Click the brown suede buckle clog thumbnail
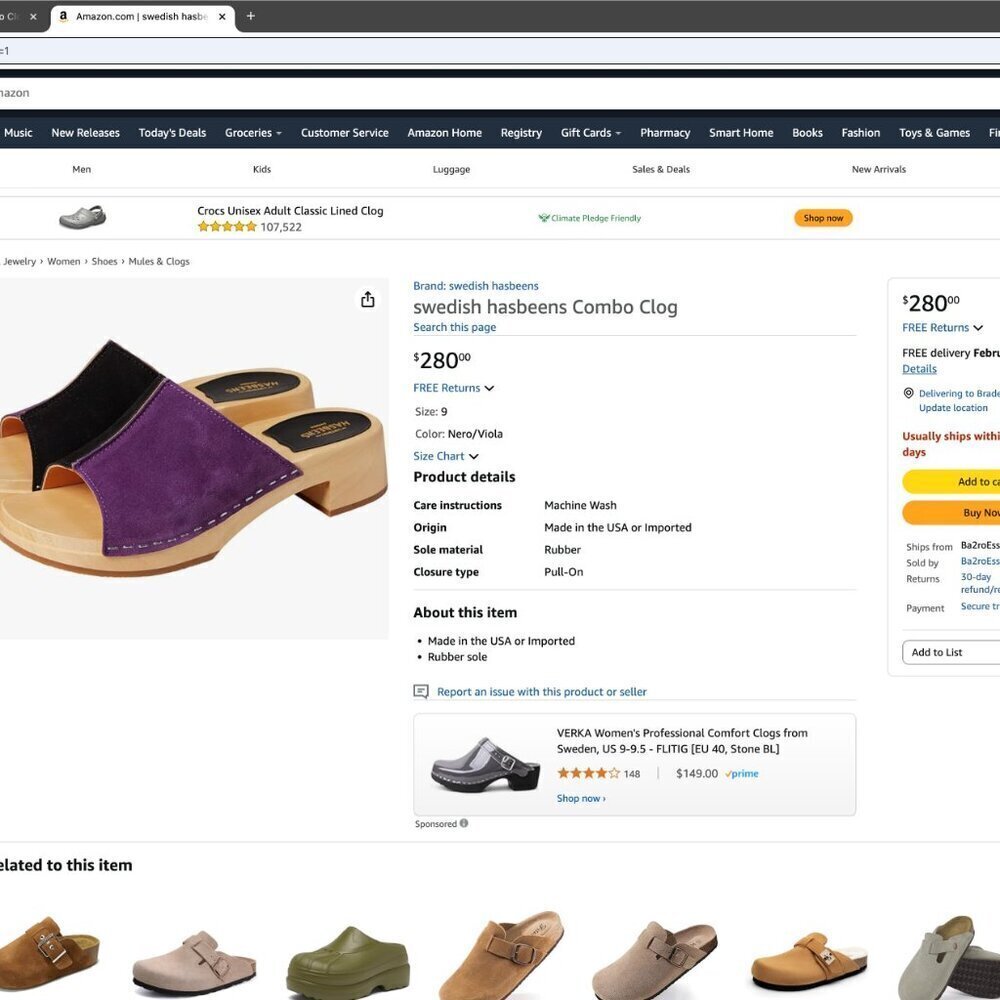Viewport: 1000px width, 1000px height. click(50, 953)
